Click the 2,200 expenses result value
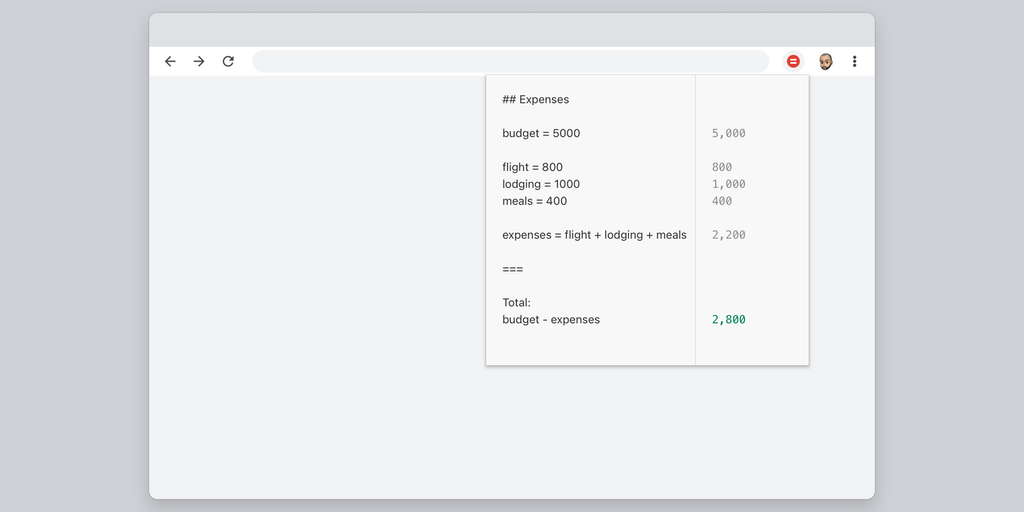 coord(729,235)
